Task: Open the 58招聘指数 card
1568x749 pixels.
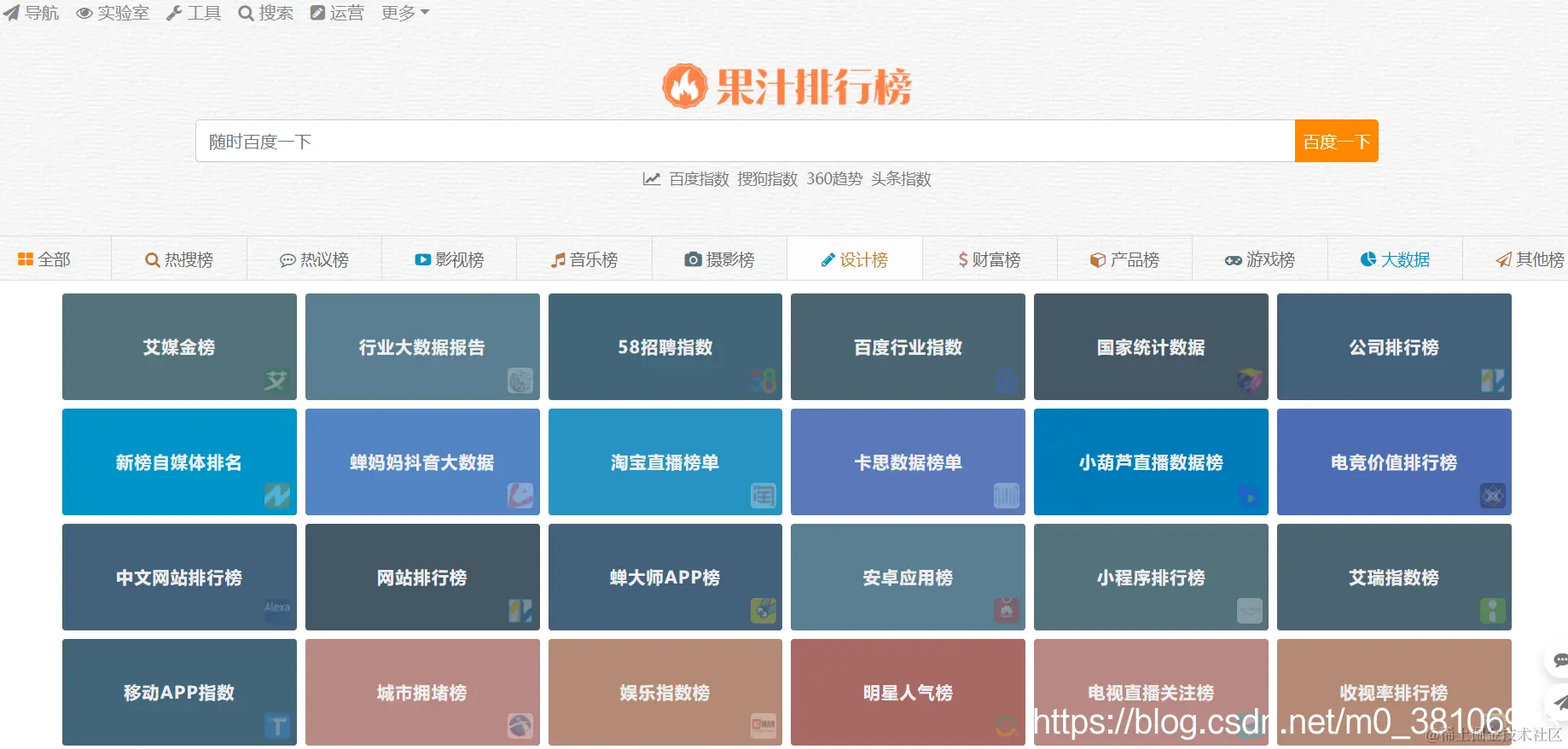Action: (665, 346)
